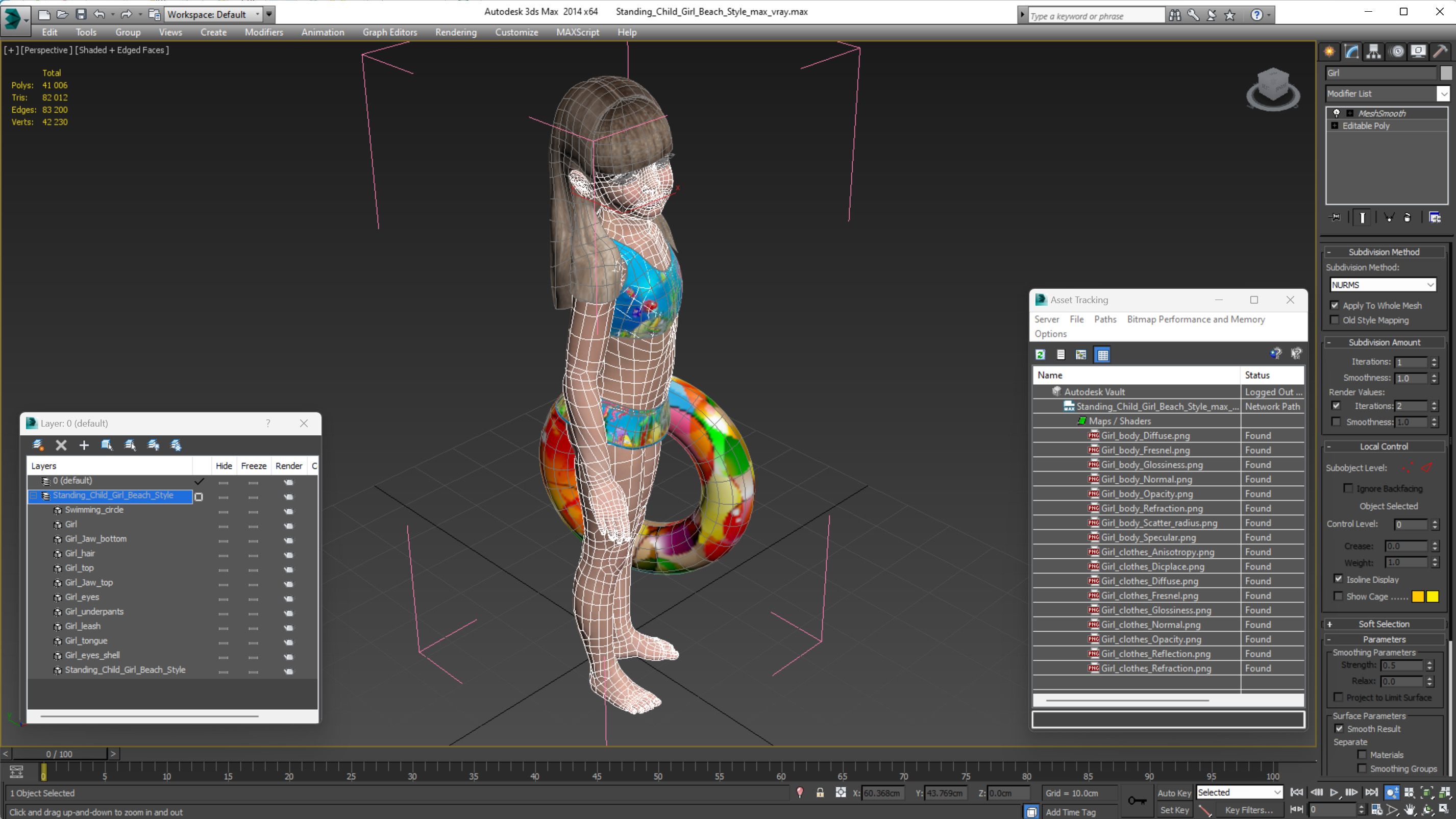
Task: Click the Pan View hand icon
Action: 1410,809
